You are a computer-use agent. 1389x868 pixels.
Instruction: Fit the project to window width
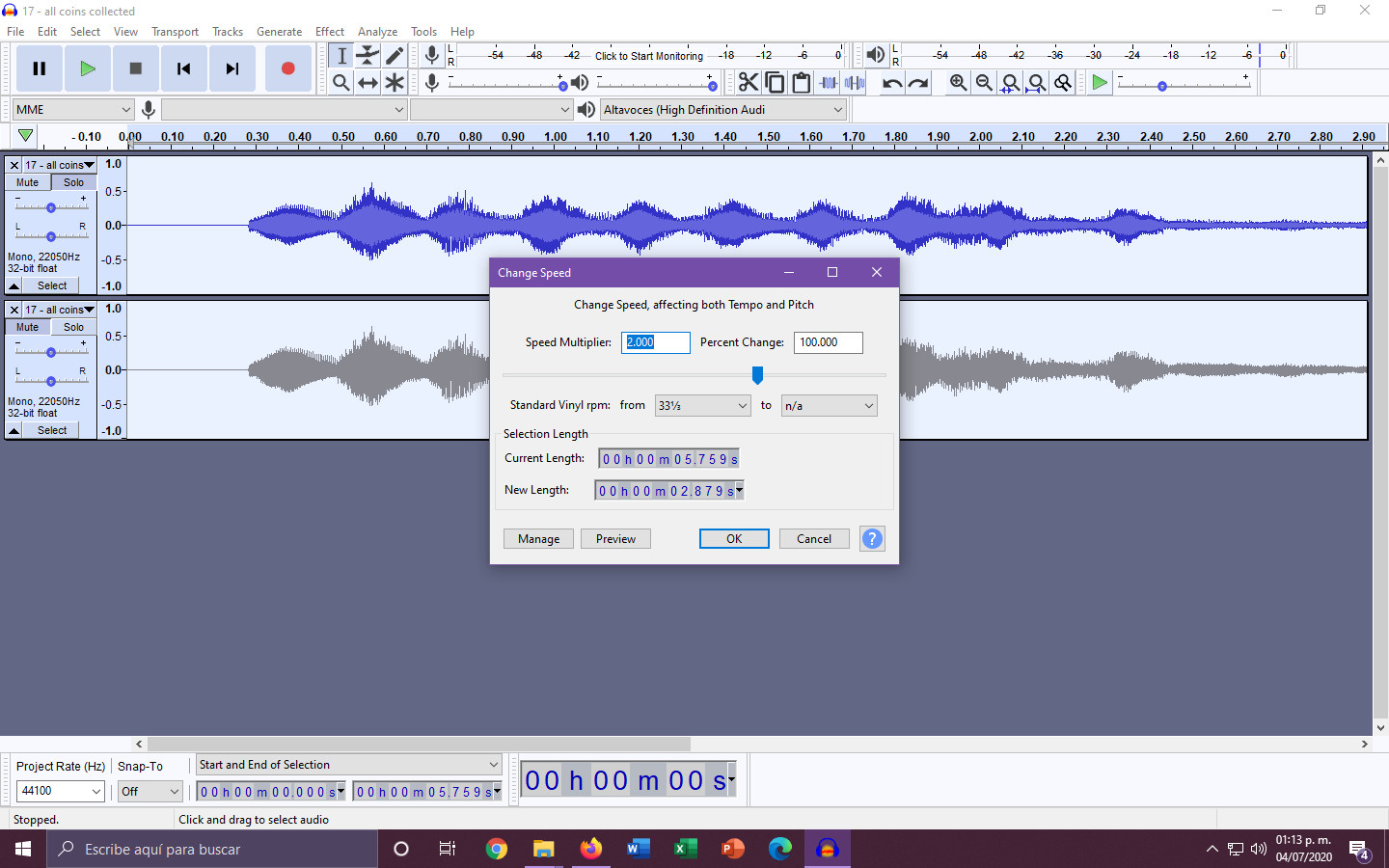pos(1035,83)
